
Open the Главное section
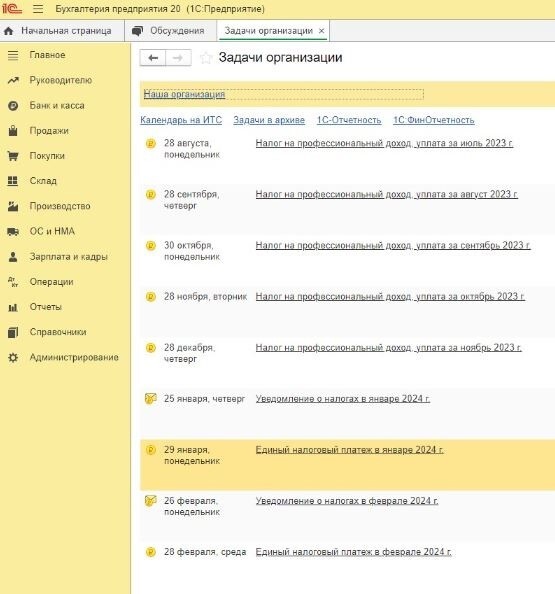(x=47, y=55)
